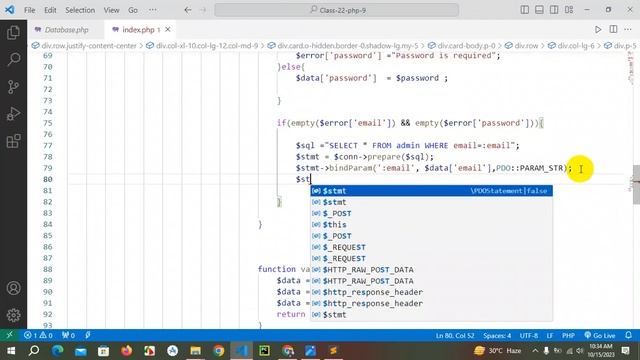Image resolution: width=640 pixels, height=360 pixels.
Task: Click code line $sql SELECT statement
Action: [407, 145]
